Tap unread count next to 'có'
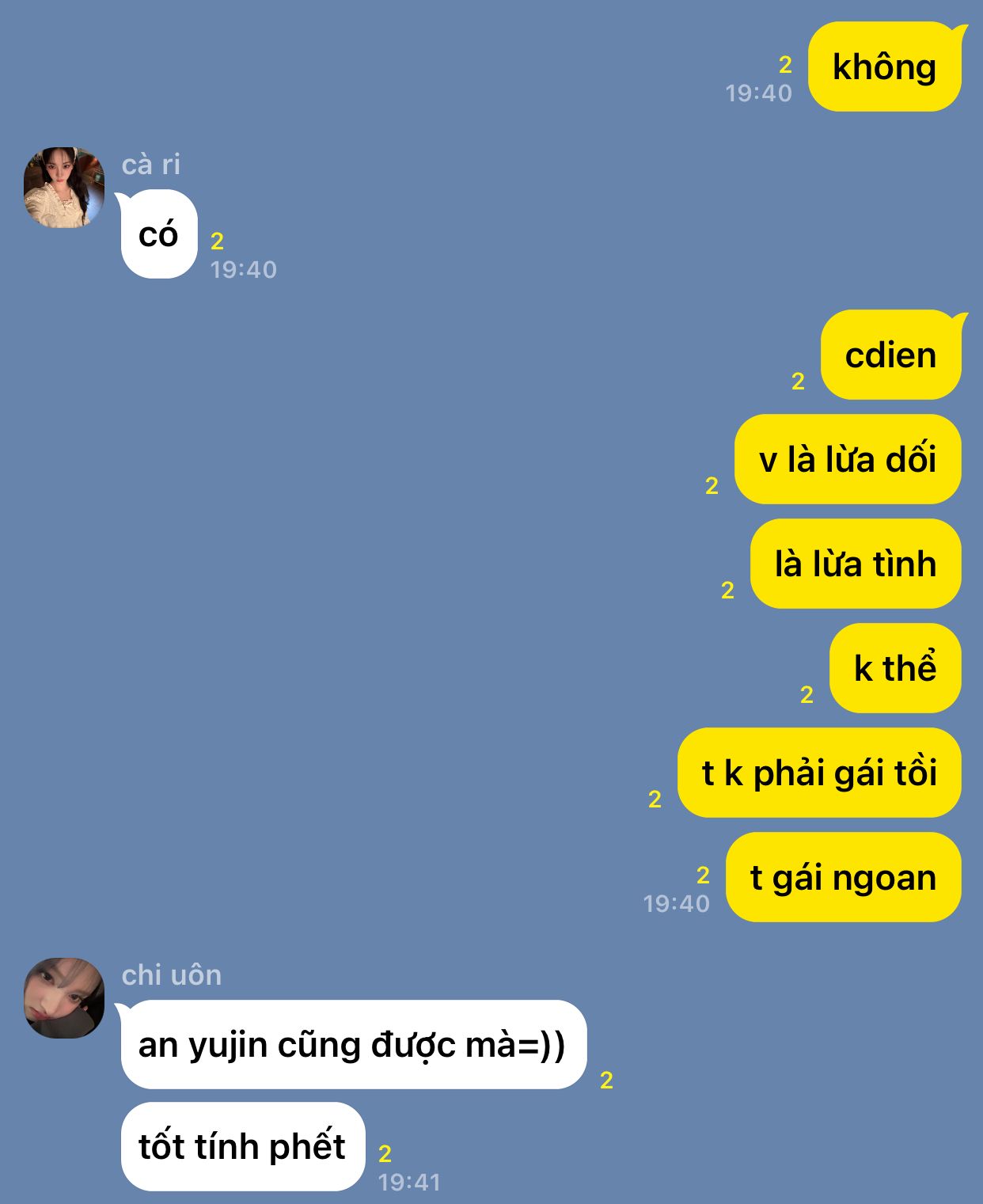Viewport: 983px width, 1204px height. 218,241
